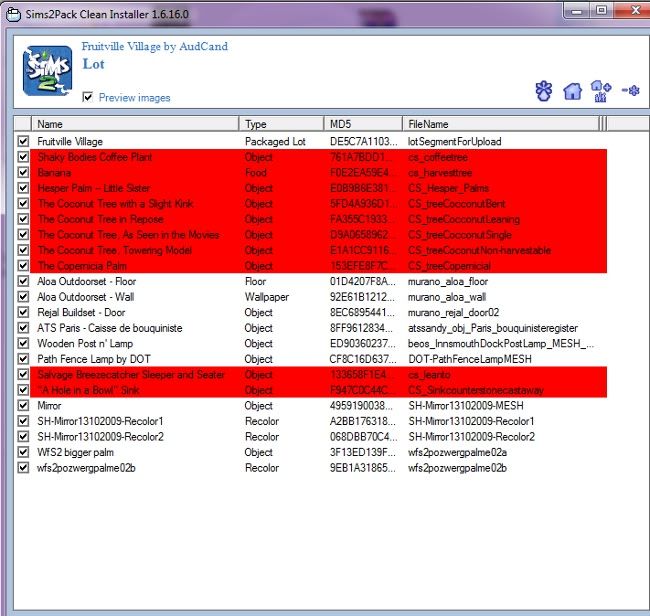Screen dimensions: 650x616
Task: Click MD5 value DE5C7A1103...
Action: click(363, 142)
